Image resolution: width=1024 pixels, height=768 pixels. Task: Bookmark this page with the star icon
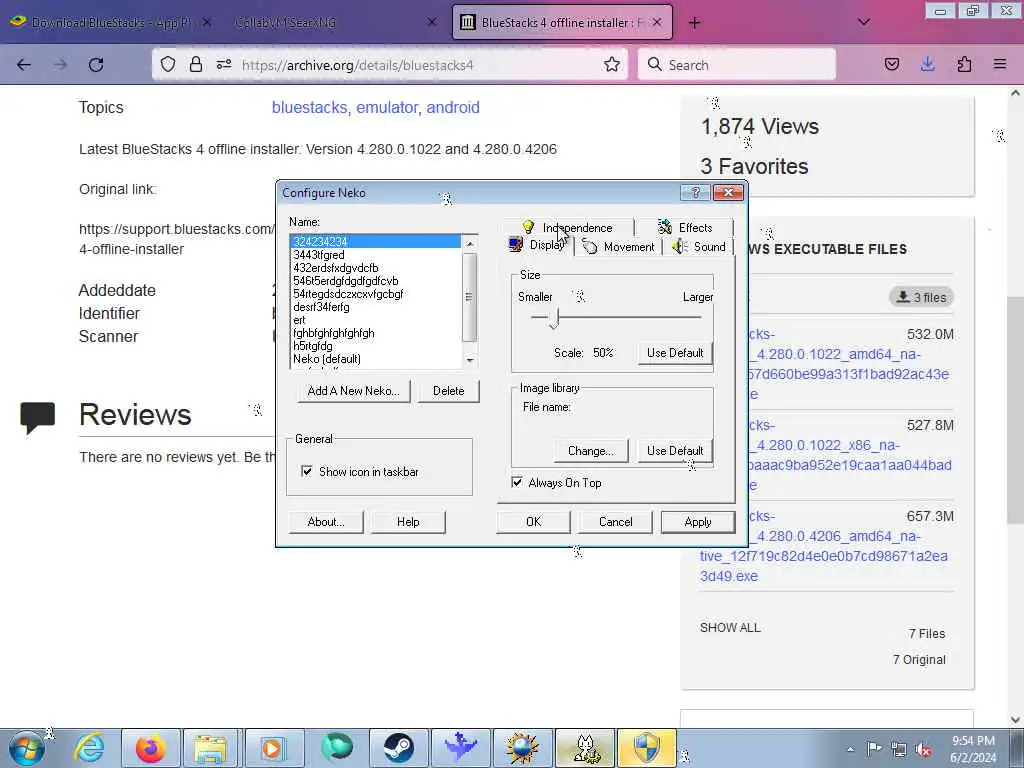(612, 65)
